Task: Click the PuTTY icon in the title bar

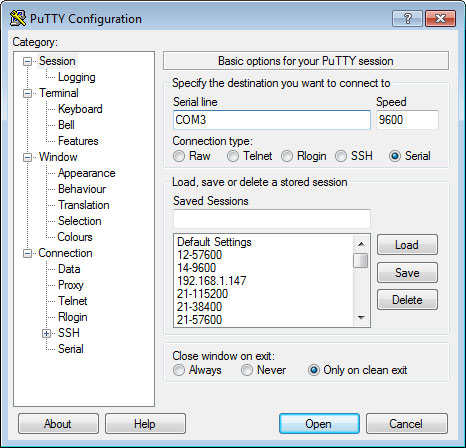Action: pos(18,18)
